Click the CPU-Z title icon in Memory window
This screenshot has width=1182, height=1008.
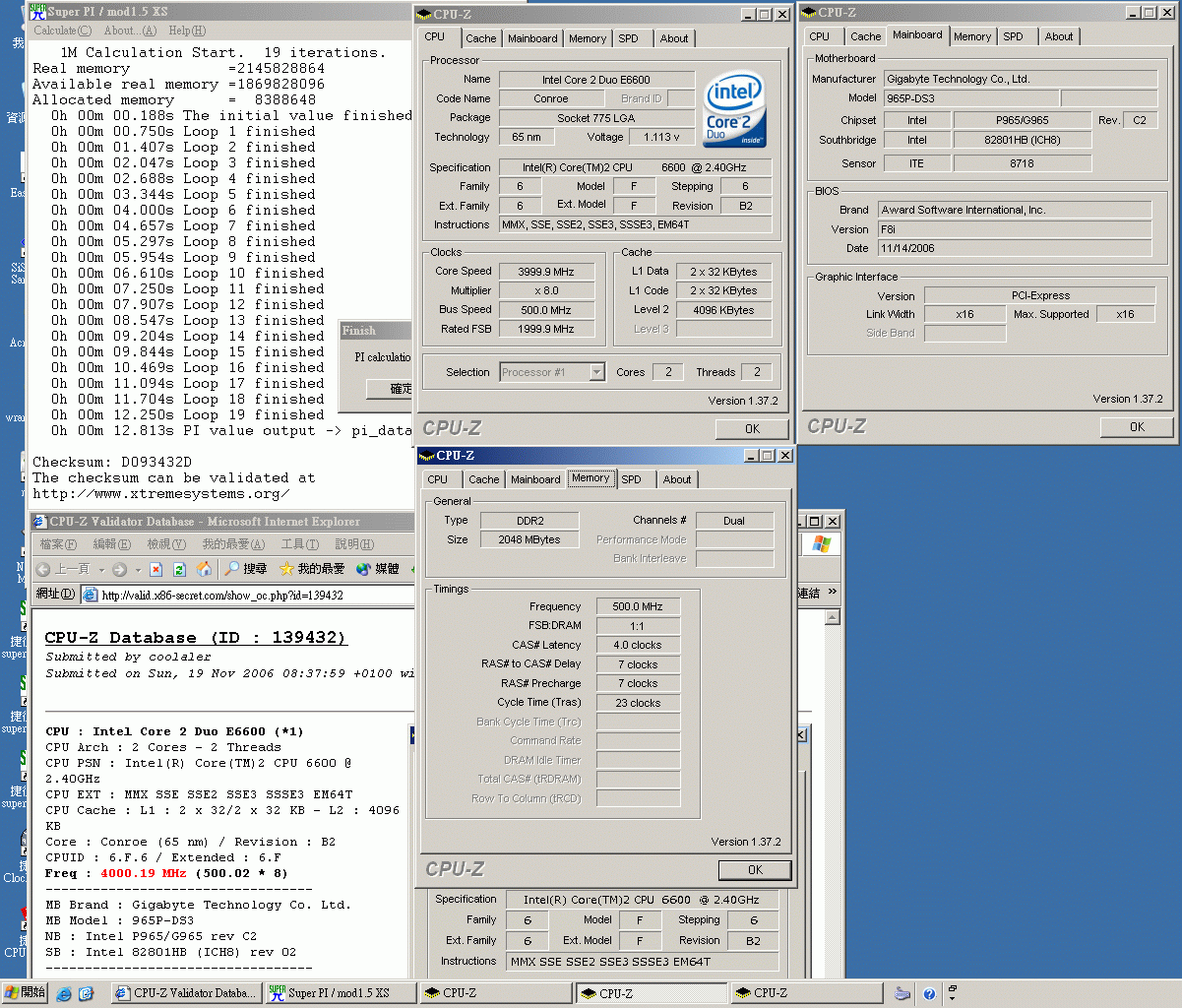pyautogui.click(x=426, y=456)
